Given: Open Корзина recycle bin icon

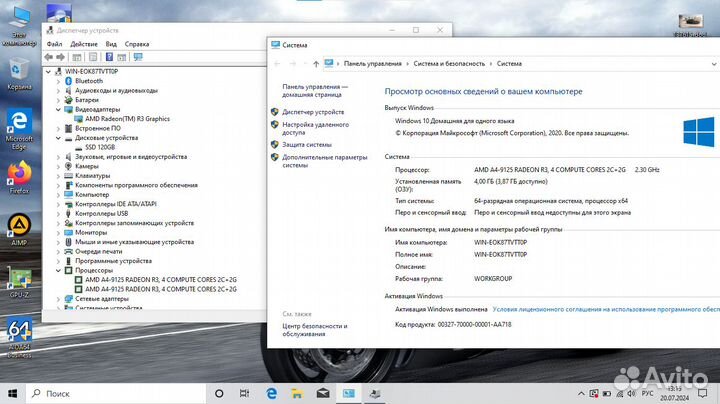Looking at the screenshot, I should [19, 73].
